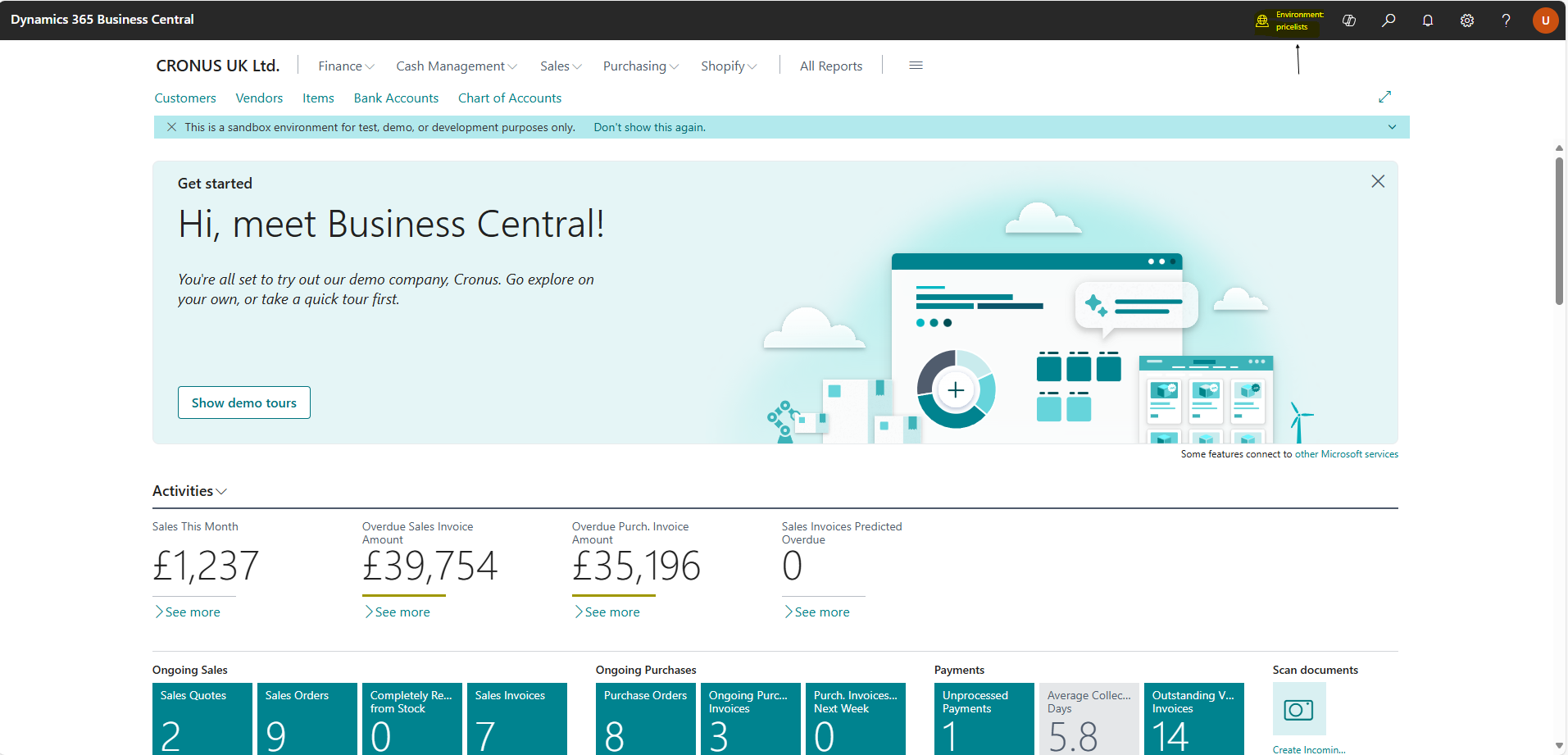Viewport: 1568px width, 755px height.
Task: Click Don't show this again
Action: [649, 127]
